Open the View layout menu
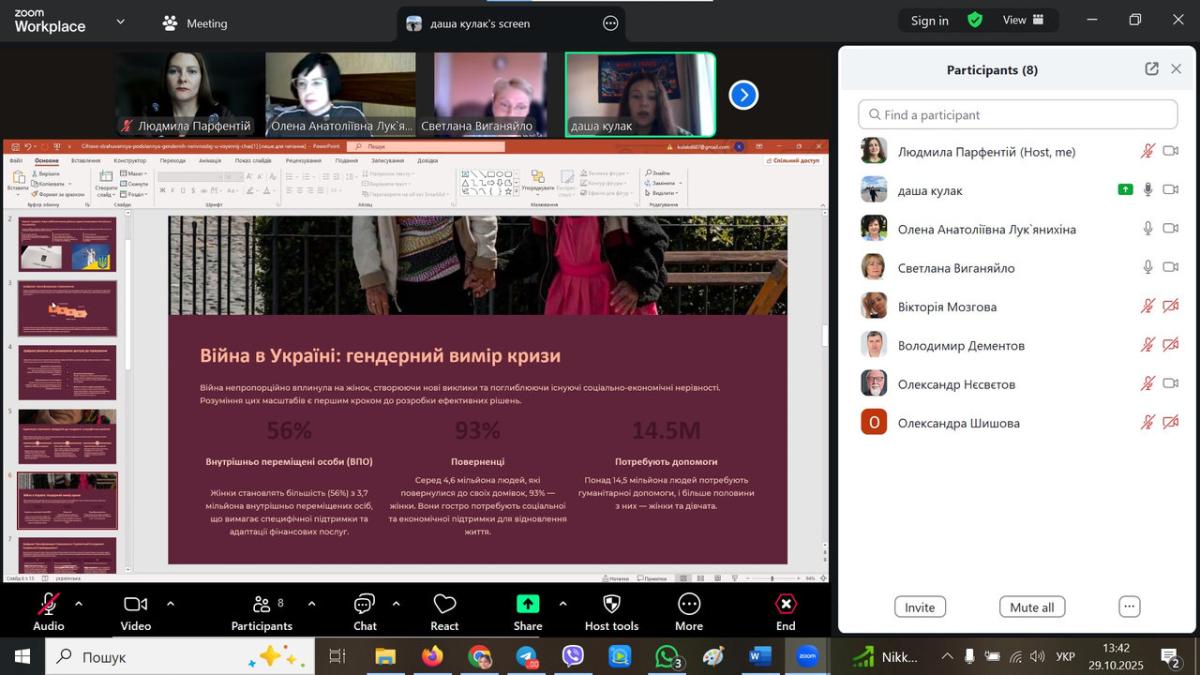The width and height of the screenshot is (1200, 675). pyautogui.click(x=1023, y=20)
